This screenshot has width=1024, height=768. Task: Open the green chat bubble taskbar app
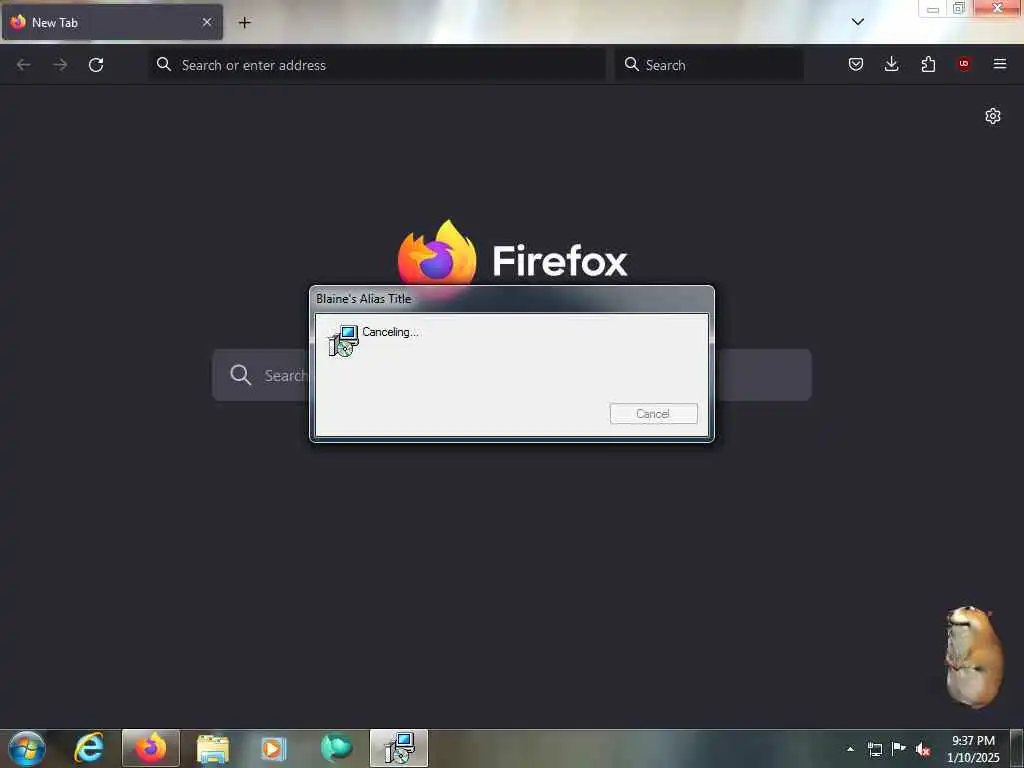[336, 748]
